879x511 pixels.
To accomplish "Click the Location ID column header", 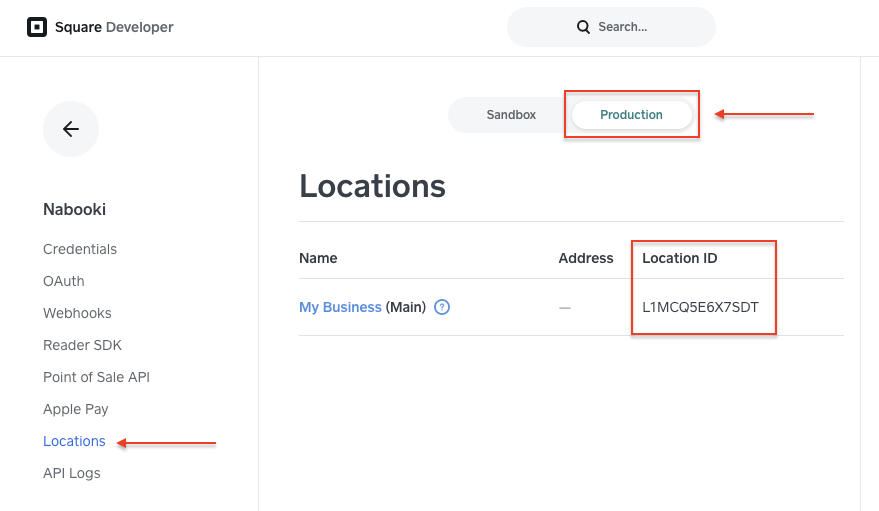I will (679, 258).
